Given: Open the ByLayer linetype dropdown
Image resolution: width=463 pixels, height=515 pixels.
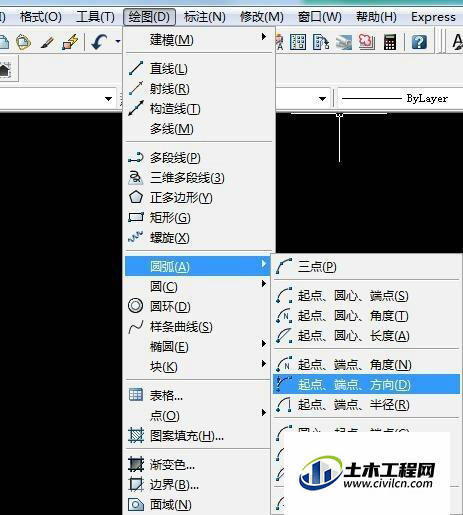Looking at the screenshot, I should coord(400,99).
